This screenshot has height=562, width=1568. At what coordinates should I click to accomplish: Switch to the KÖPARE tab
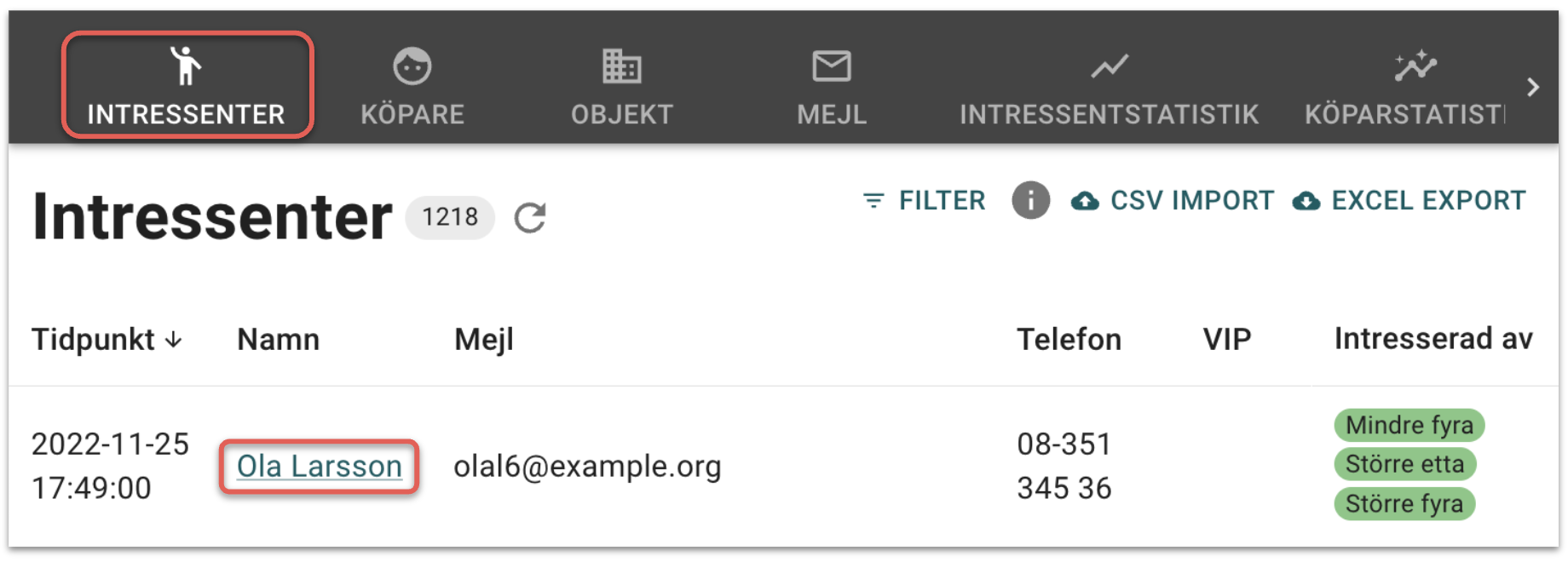[412, 114]
